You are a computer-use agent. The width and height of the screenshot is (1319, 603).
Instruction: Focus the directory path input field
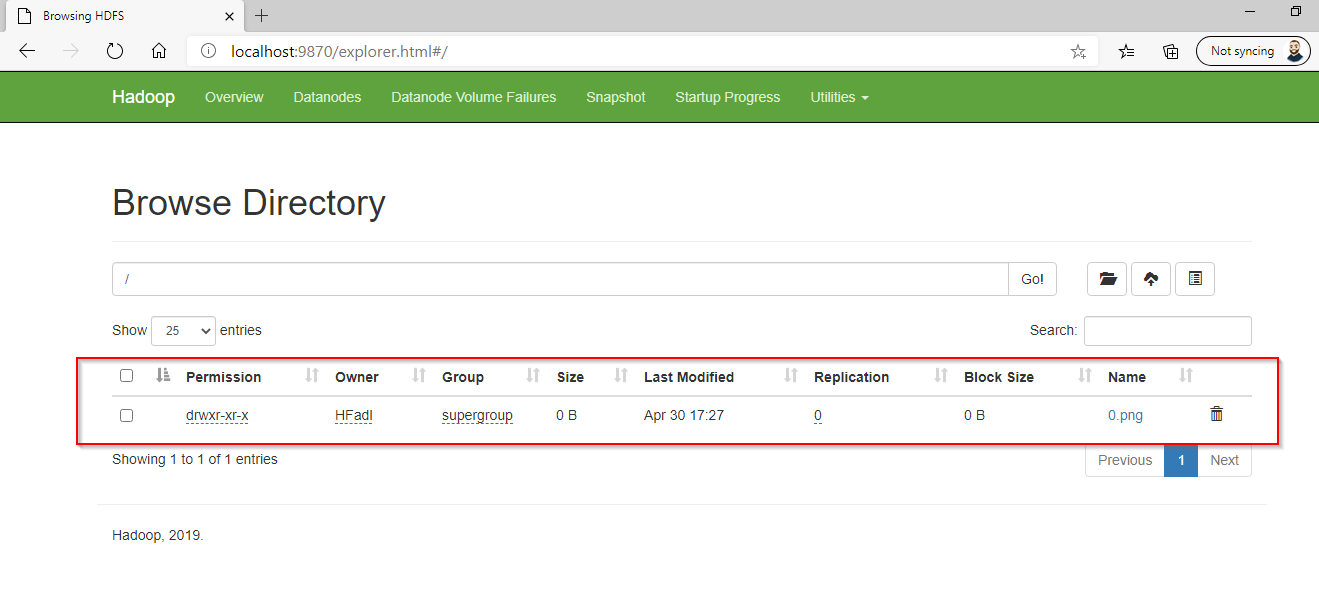click(560, 279)
